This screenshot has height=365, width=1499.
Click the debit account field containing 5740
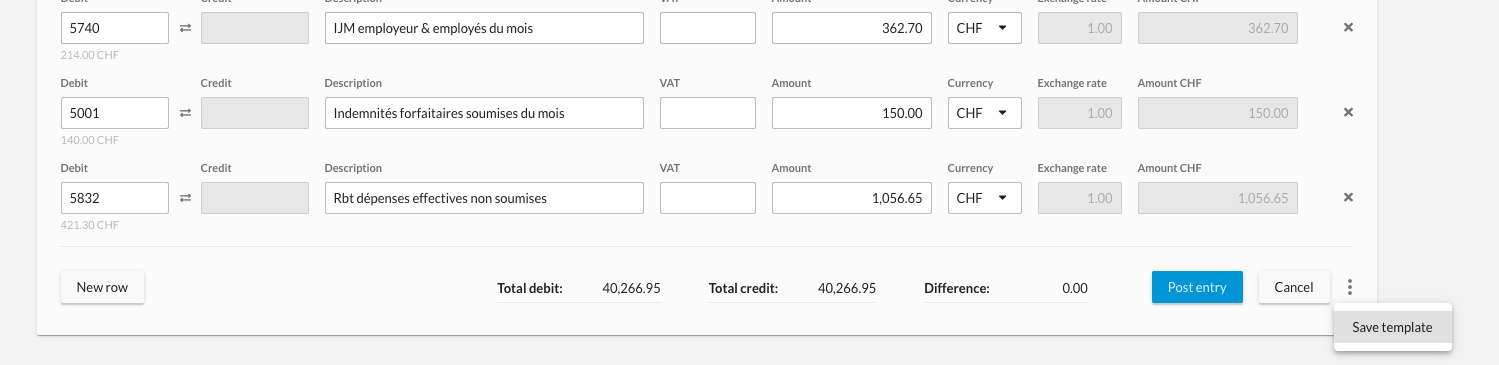115,28
